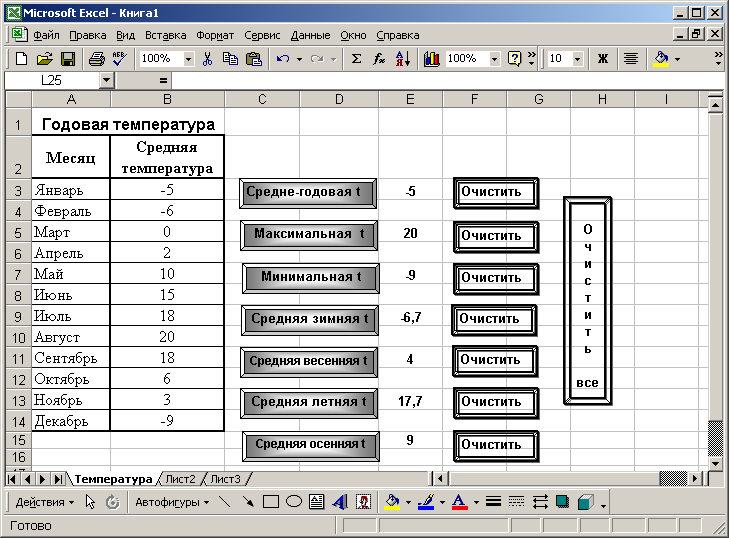Click the Средне-годовая t button

coord(308,193)
